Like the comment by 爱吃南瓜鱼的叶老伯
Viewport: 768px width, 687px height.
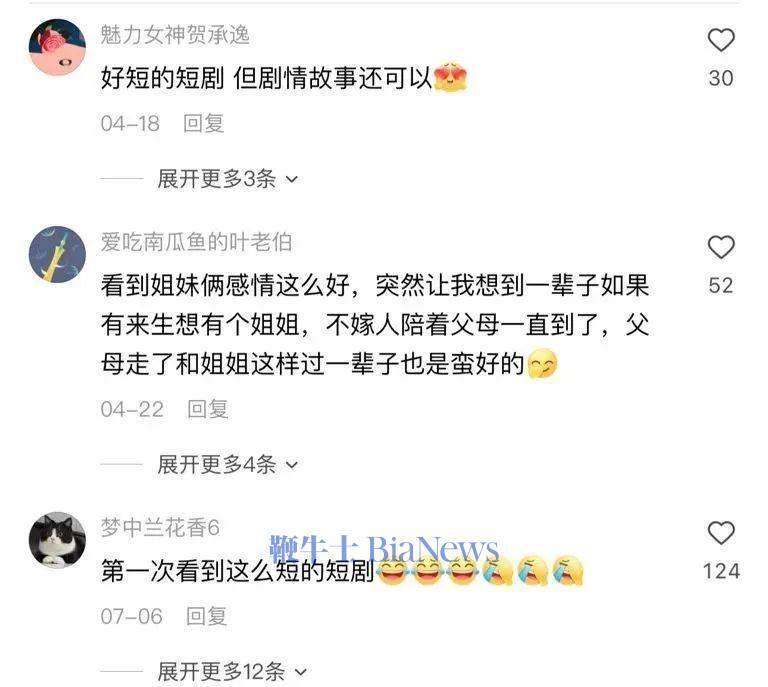click(x=721, y=247)
